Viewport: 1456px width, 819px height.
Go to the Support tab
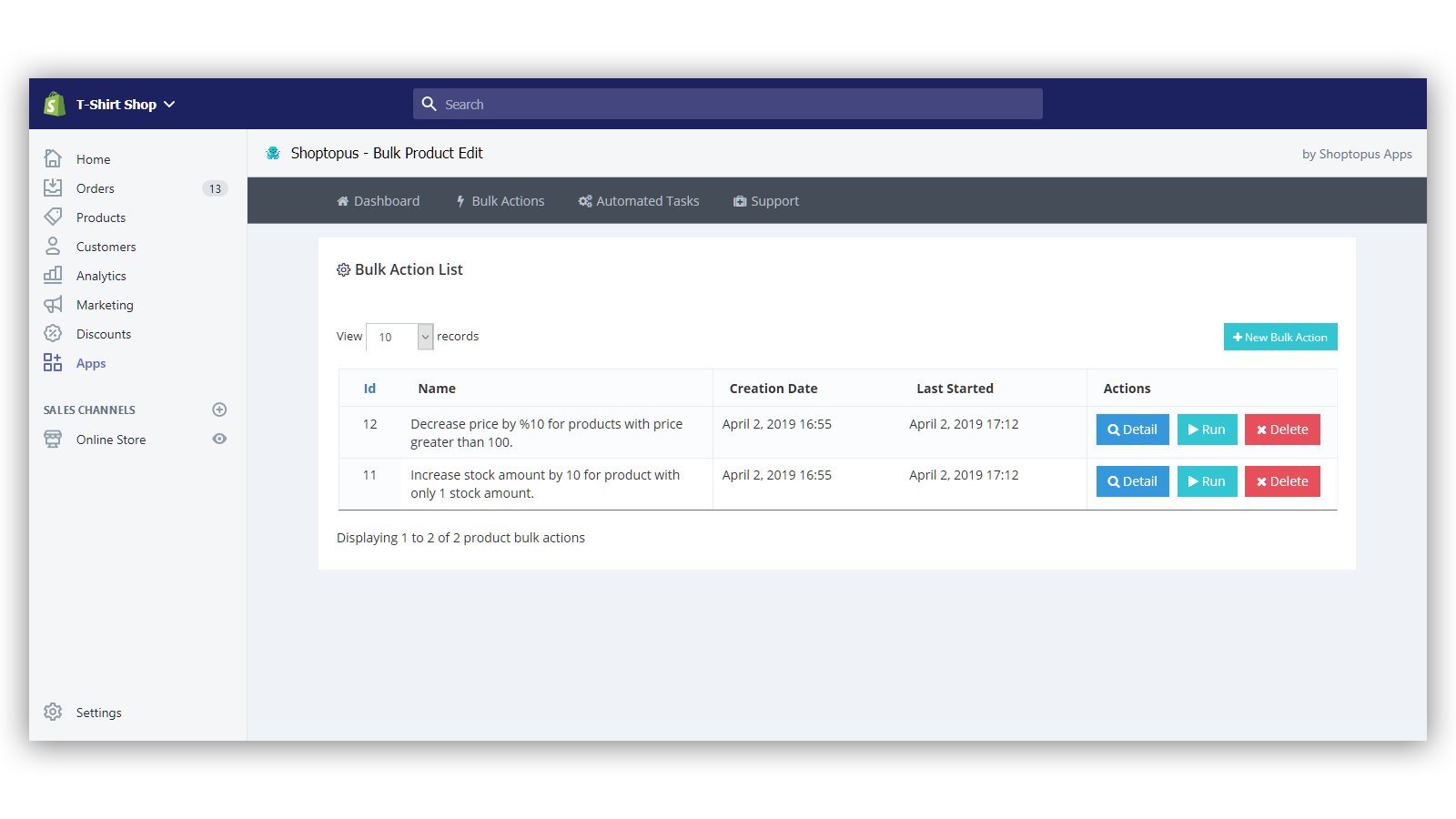(x=766, y=201)
